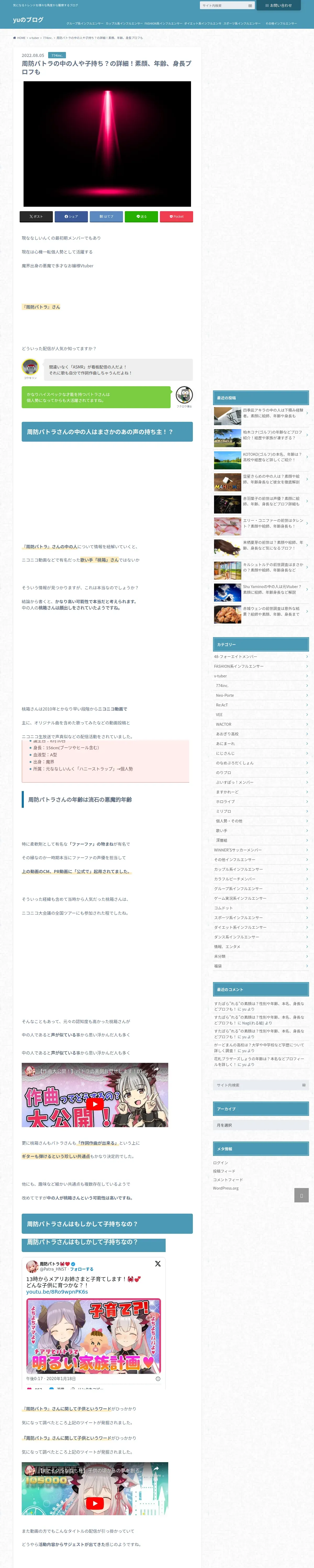
Task: Click sidebar search magnifier icon
Action: pos(304,1085)
